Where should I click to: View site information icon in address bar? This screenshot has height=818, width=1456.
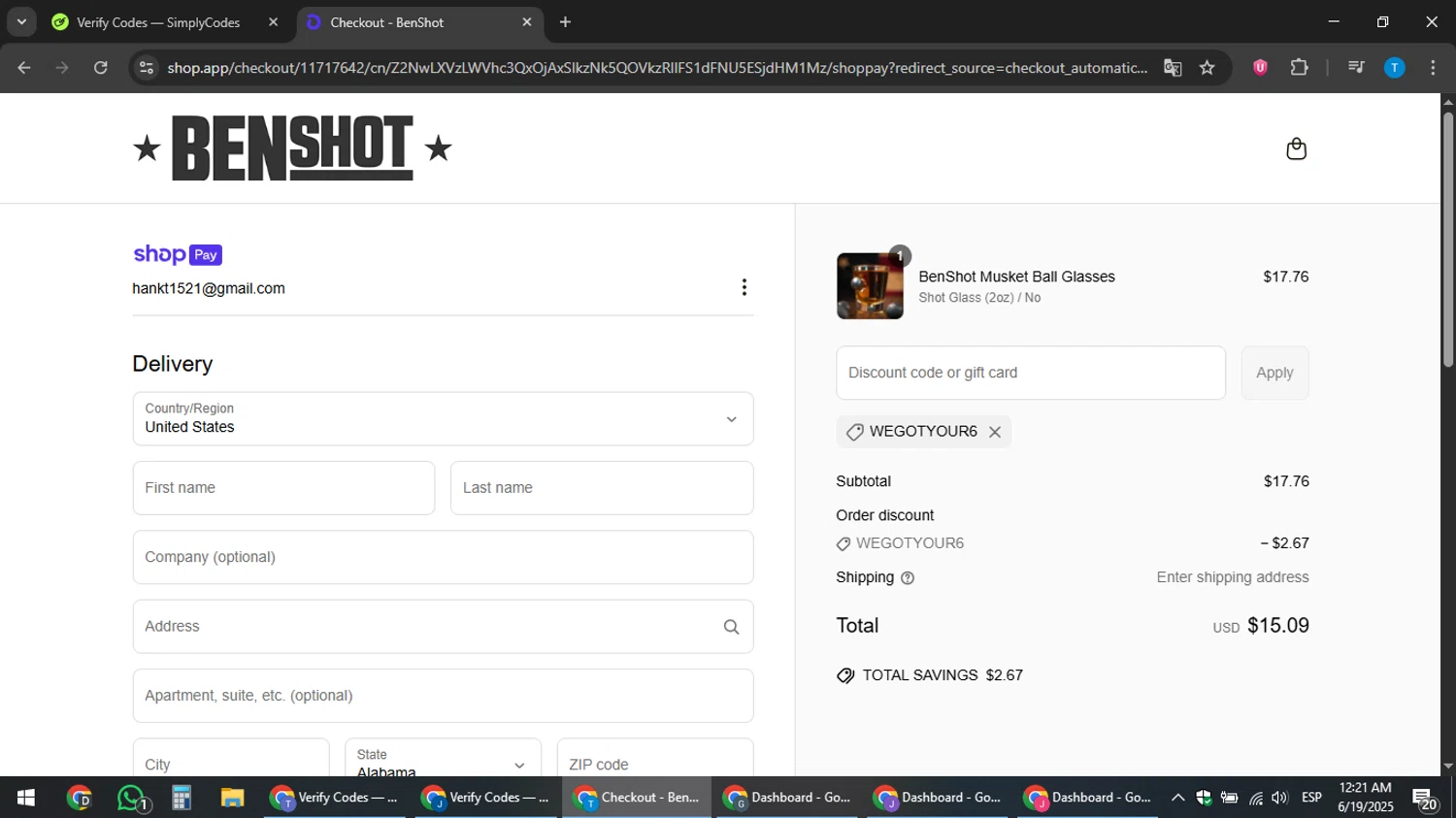[147, 68]
